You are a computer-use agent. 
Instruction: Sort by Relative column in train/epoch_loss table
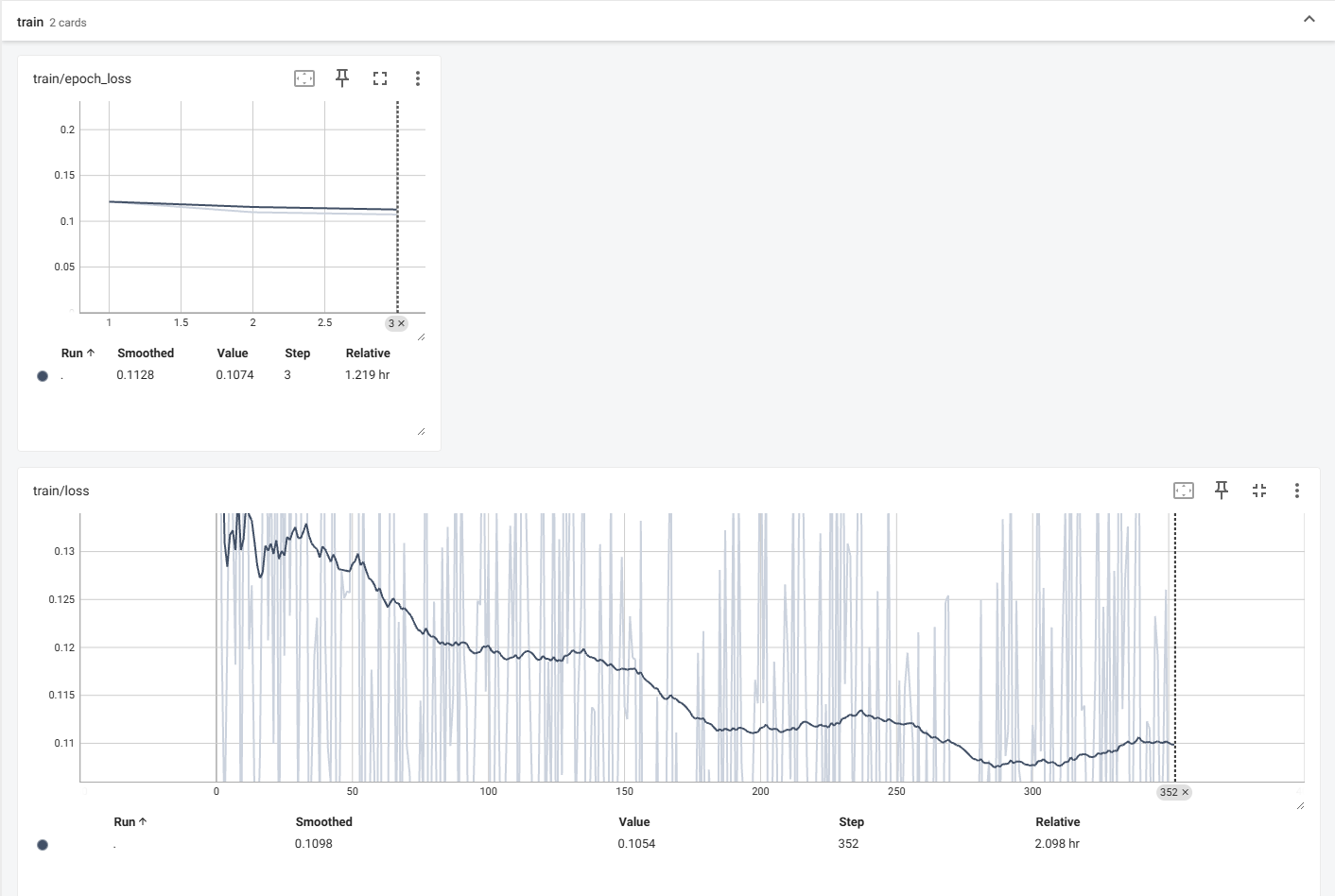368,353
